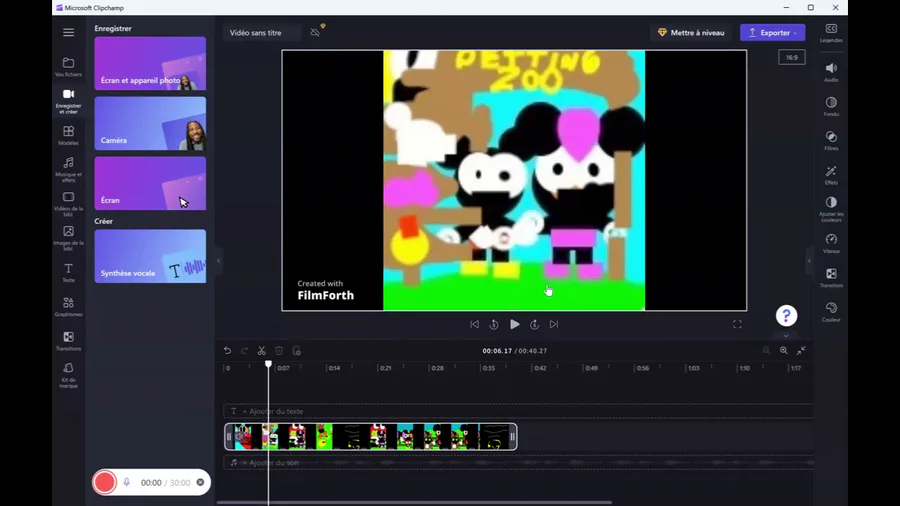Screen dimensions: 900x506
Task: Click 0:28 mark on timeline ruler
Action: pyautogui.click(x=437, y=368)
